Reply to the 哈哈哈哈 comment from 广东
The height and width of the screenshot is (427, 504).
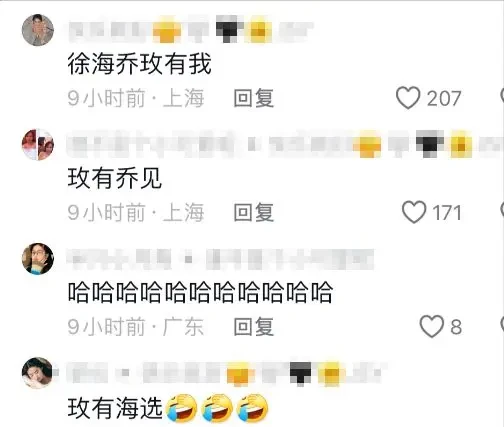[254, 327]
